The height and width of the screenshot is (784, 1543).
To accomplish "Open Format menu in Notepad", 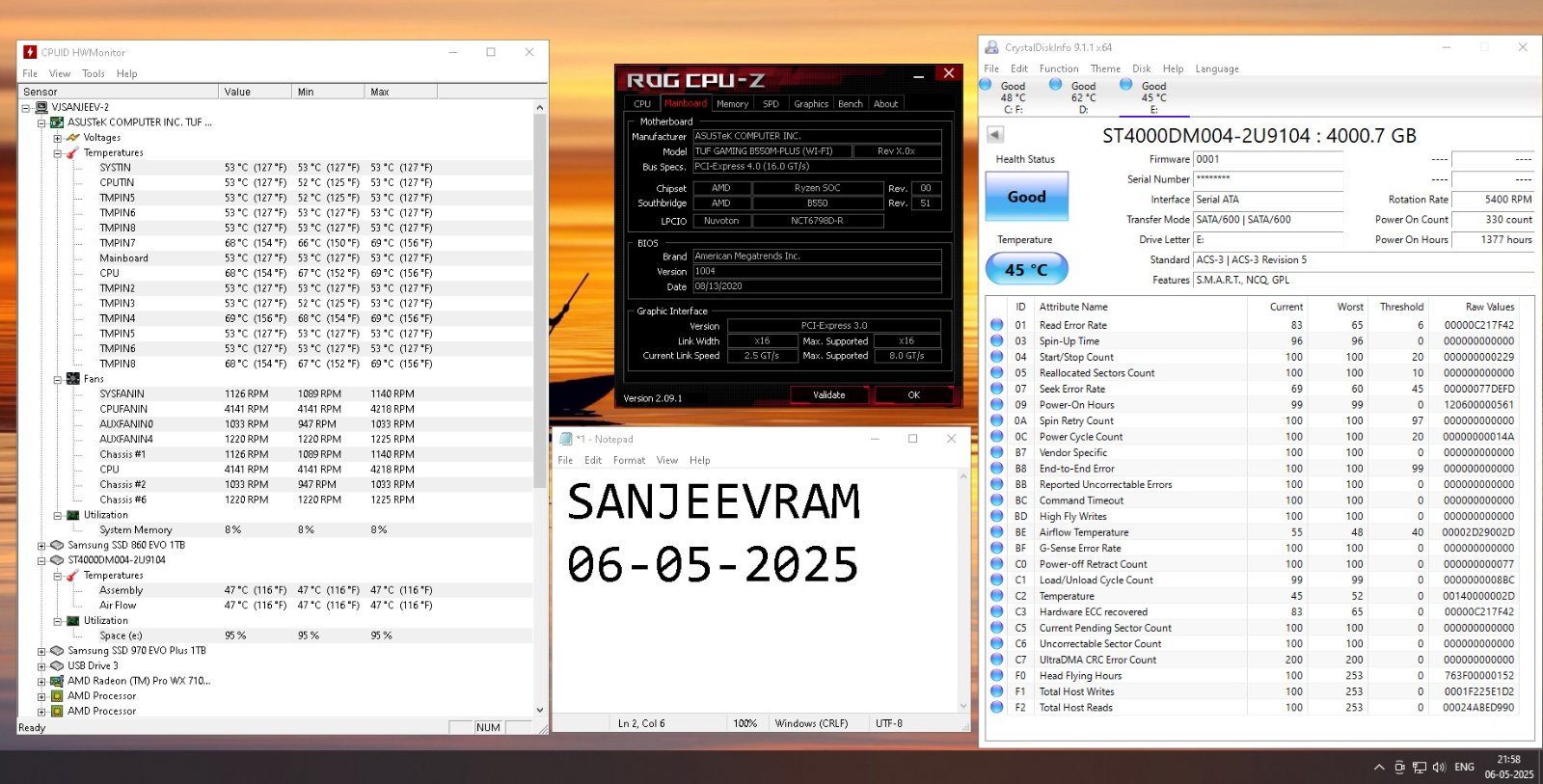I will tap(629, 460).
